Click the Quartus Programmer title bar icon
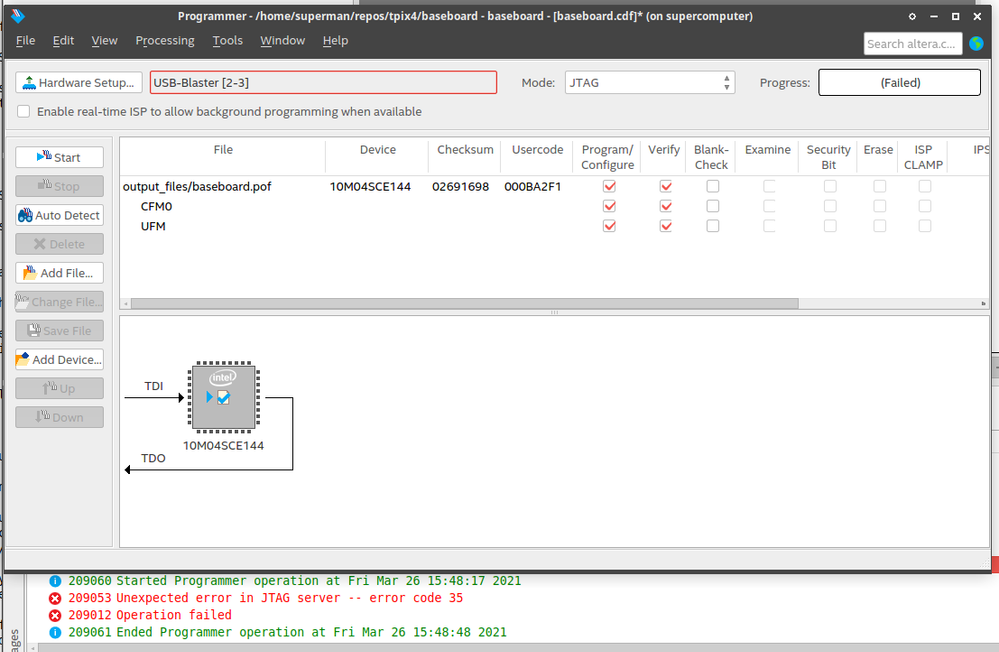The image size is (999, 652). tap(17, 16)
